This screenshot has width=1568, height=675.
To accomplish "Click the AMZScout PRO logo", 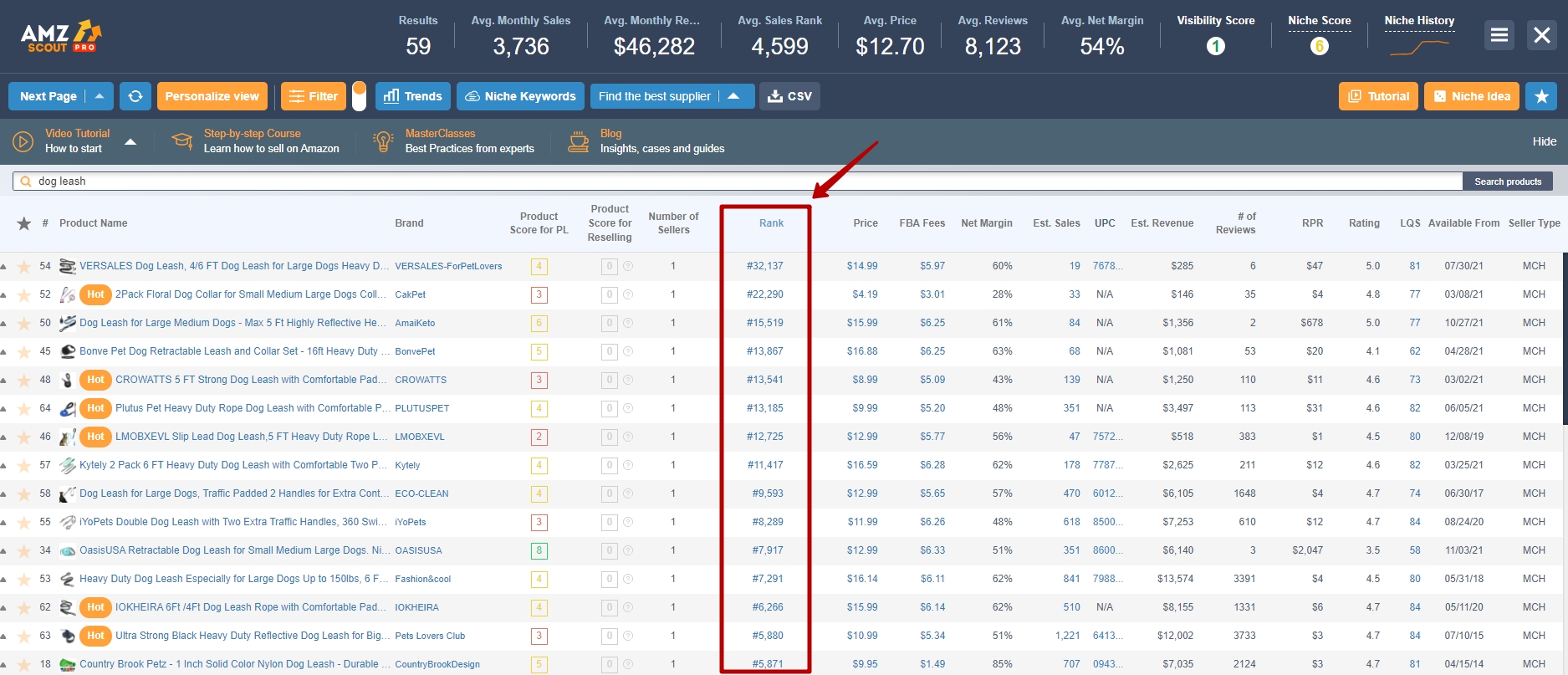I will click(x=61, y=36).
